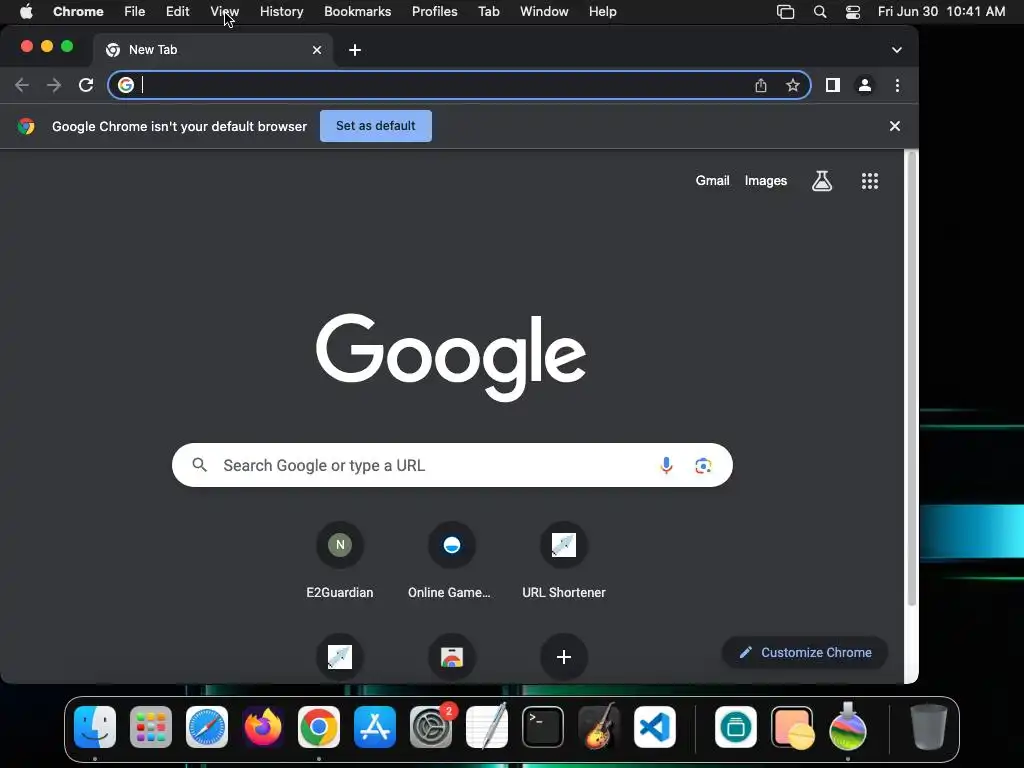
Task: Open the Profiles menu
Action: [434, 12]
